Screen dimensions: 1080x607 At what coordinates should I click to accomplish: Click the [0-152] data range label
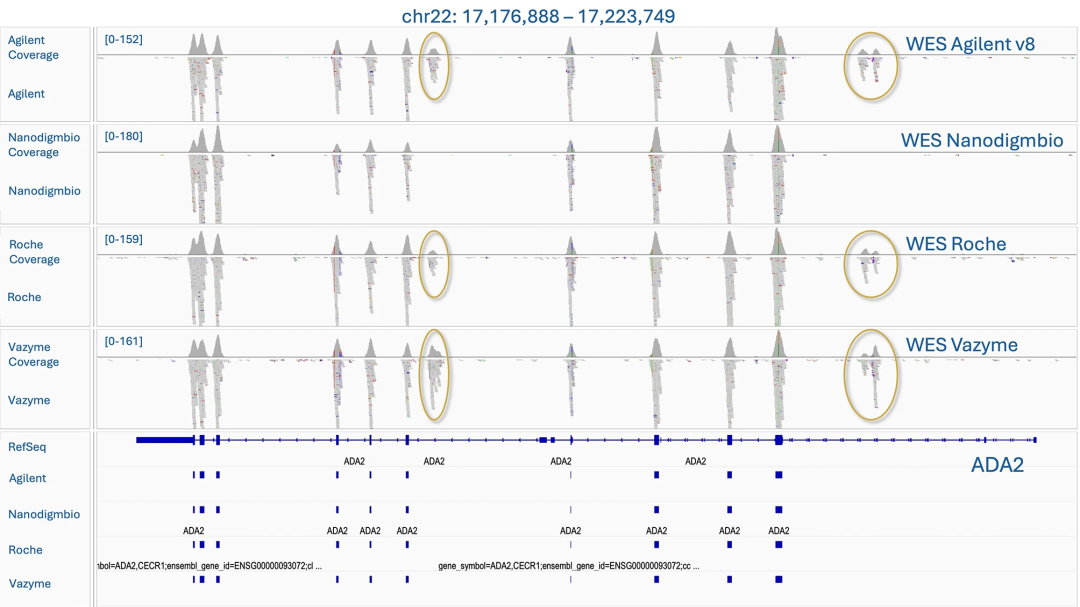pos(124,39)
